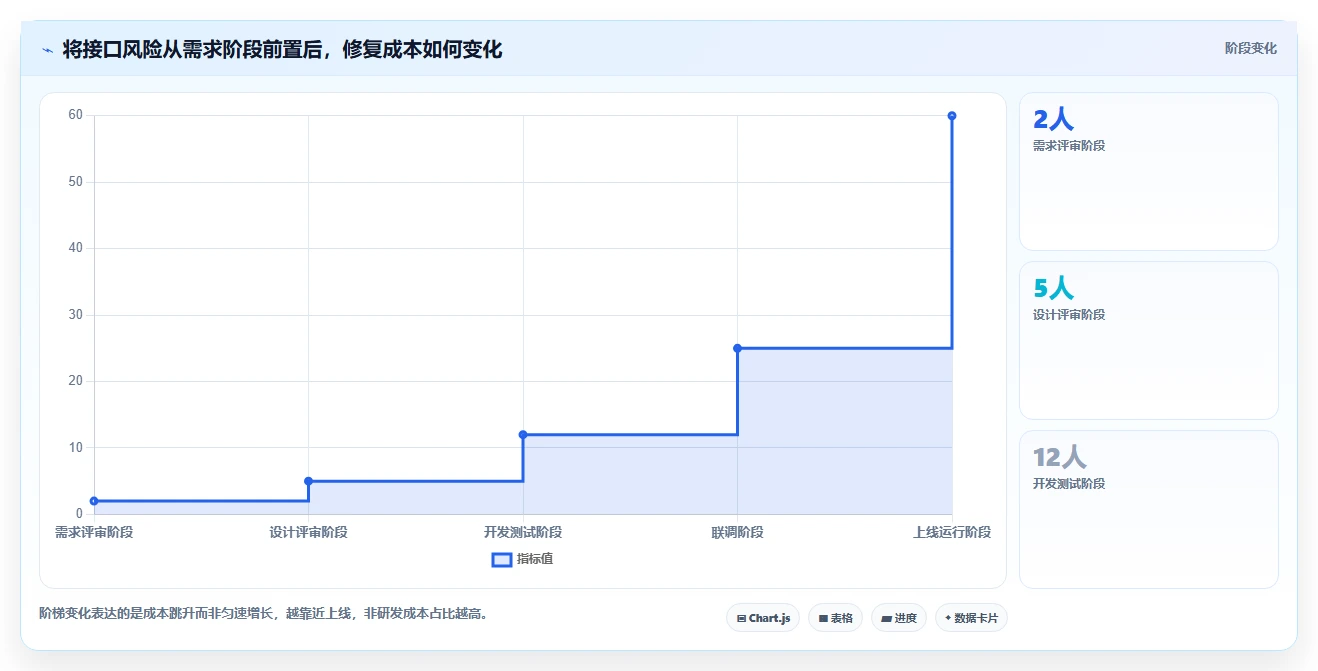Select the 数据卡片 chip
This screenshot has height=671, width=1318.
click(971, 618)
